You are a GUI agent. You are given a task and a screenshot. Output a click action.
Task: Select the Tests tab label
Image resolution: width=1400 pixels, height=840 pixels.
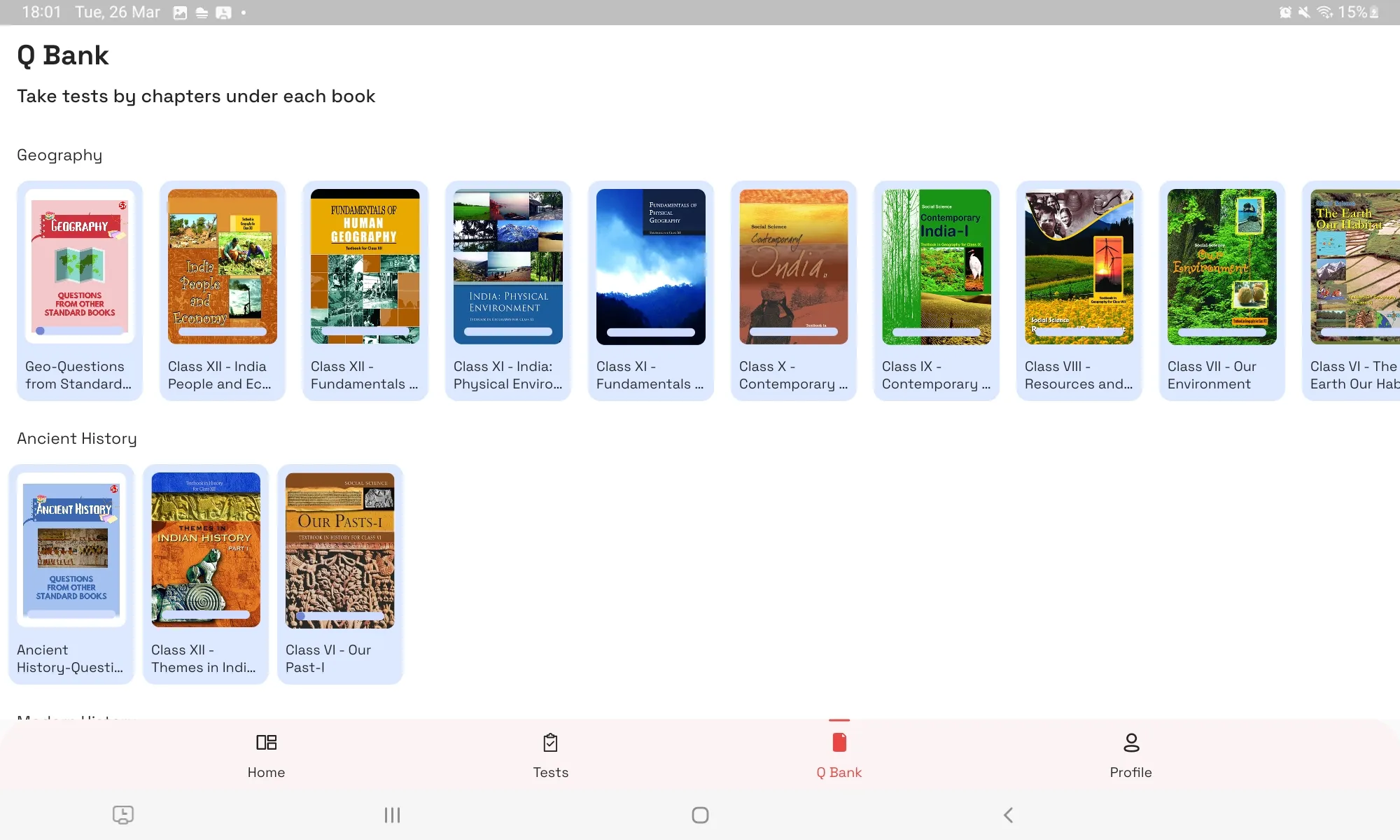click(x=550, y=772)
